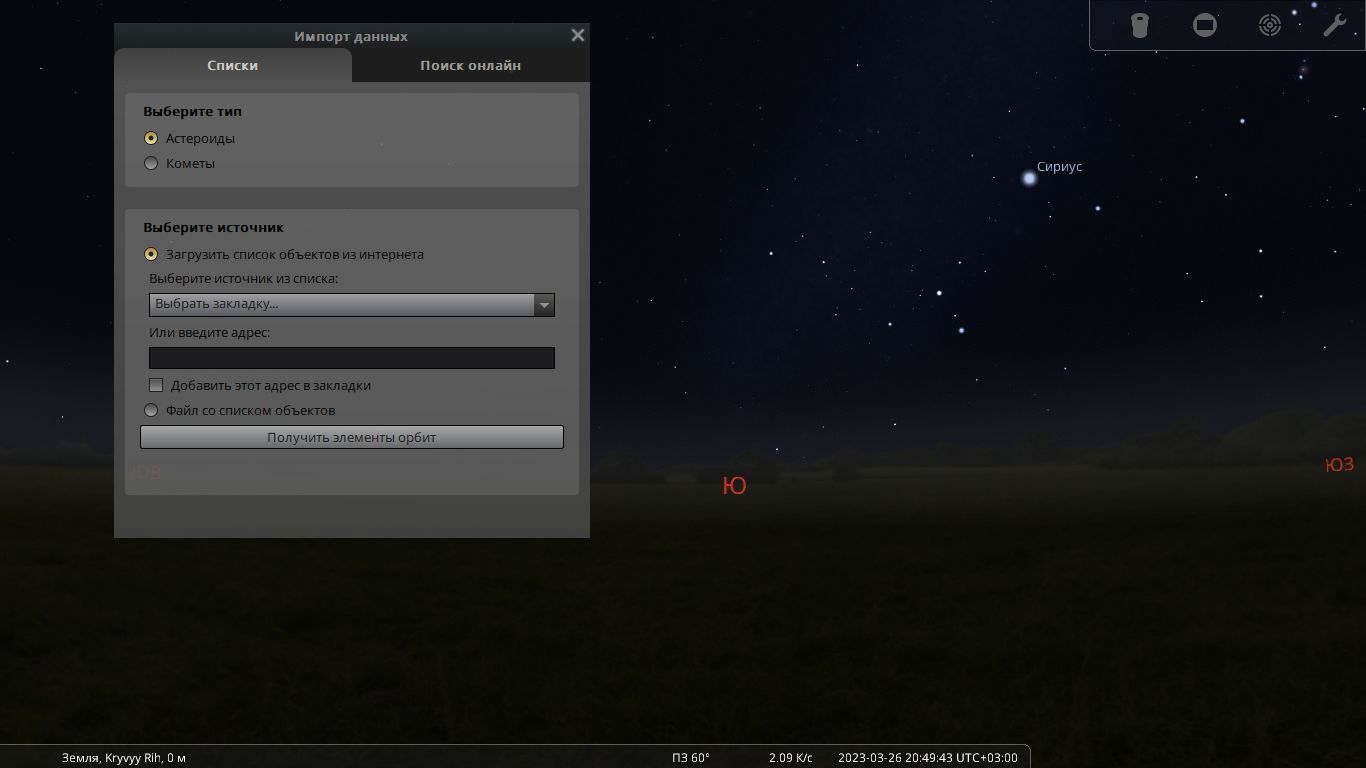Open oculars configuration with the wrench icon

click(x=1335, y=25)
